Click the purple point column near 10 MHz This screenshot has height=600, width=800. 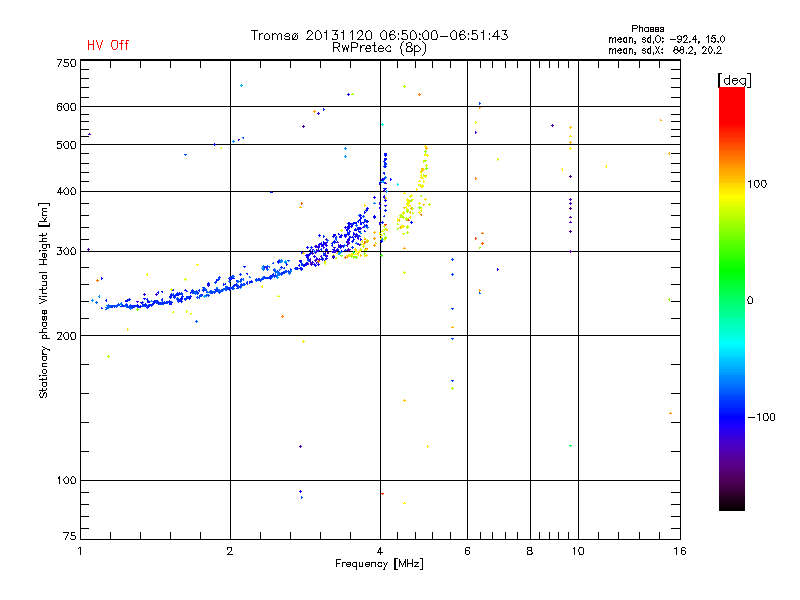(570, 214)
